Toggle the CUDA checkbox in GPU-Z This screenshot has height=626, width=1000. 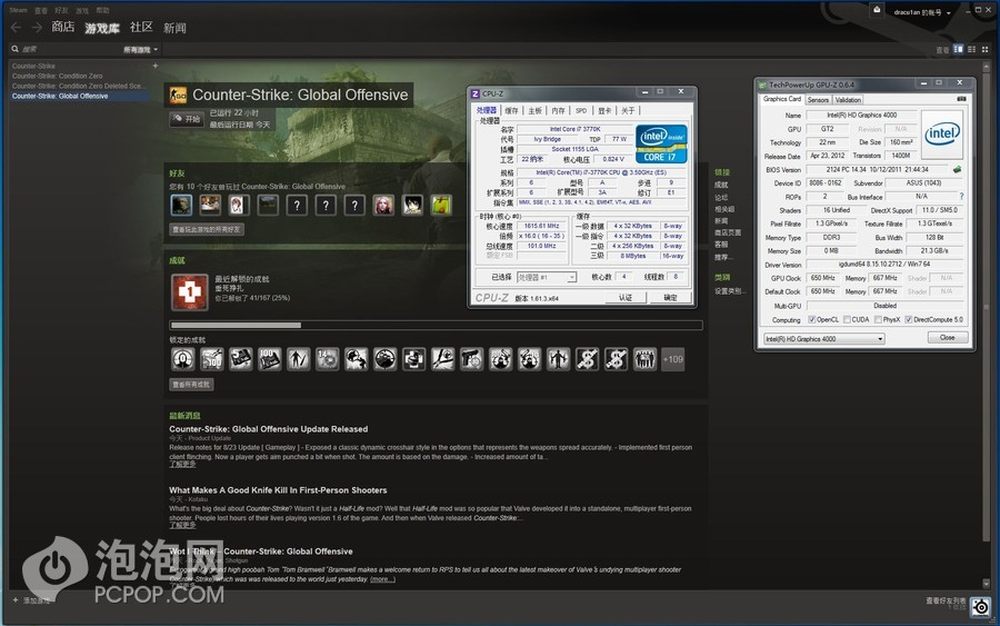click(x=847, y=319)
